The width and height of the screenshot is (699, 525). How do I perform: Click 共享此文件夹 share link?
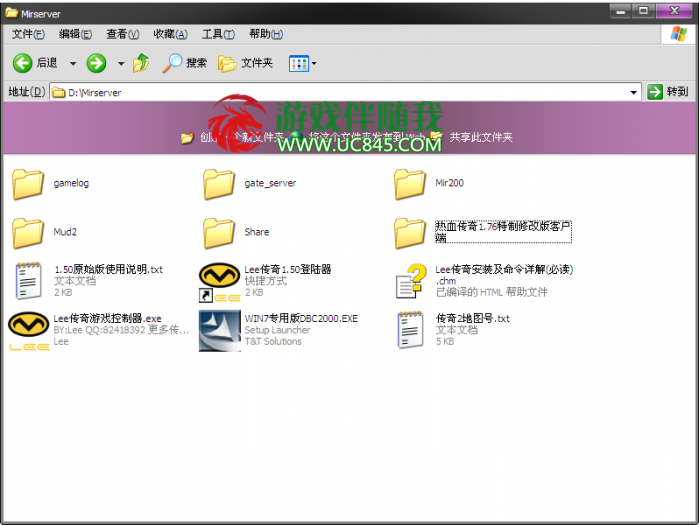[x=481, y=137]
